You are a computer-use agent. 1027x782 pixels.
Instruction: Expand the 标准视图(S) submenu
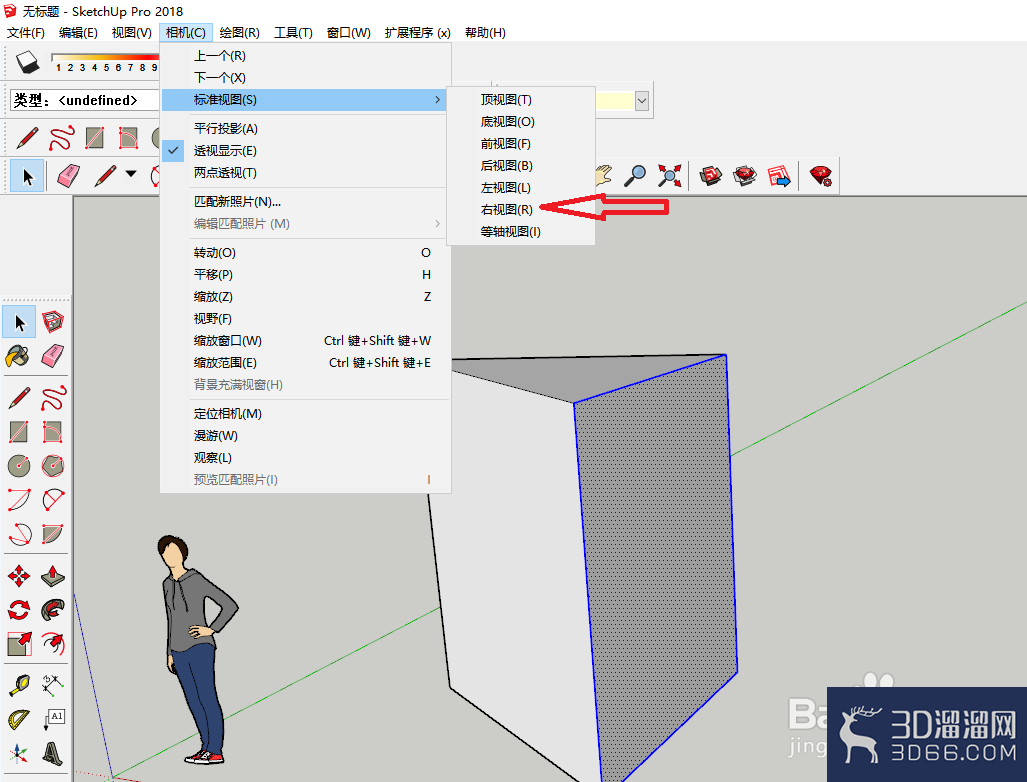(305, 100)
